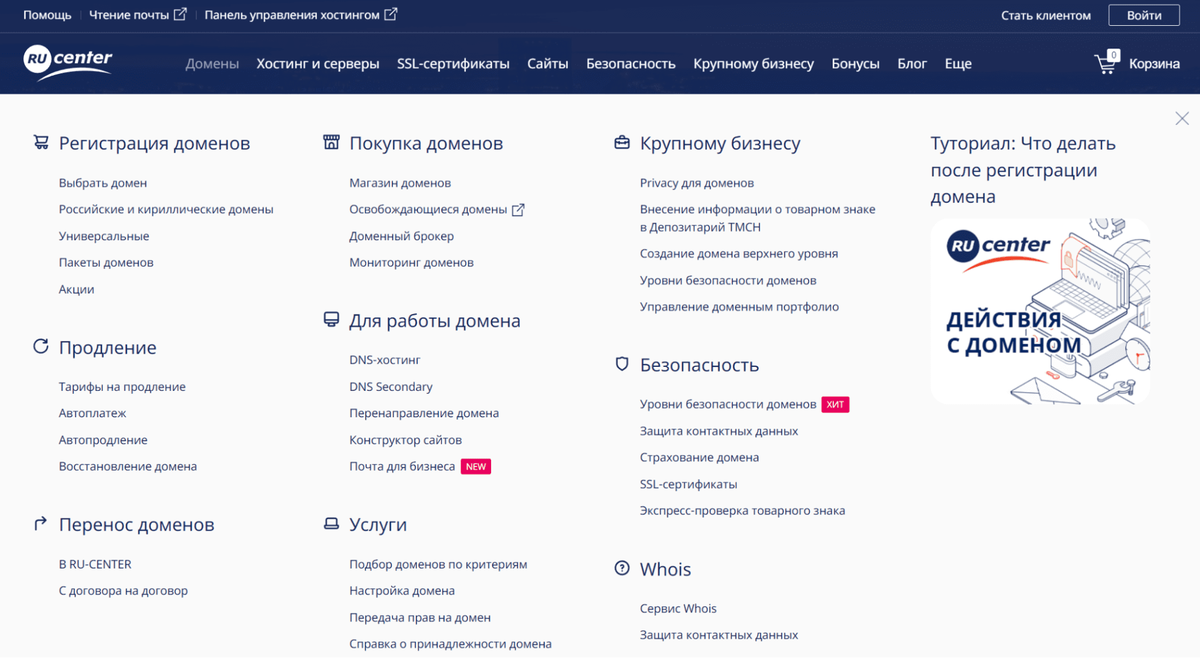Open Чтение почты link
The width and height of the screenshot is (1200, 658).
click(x=130, y=15)
